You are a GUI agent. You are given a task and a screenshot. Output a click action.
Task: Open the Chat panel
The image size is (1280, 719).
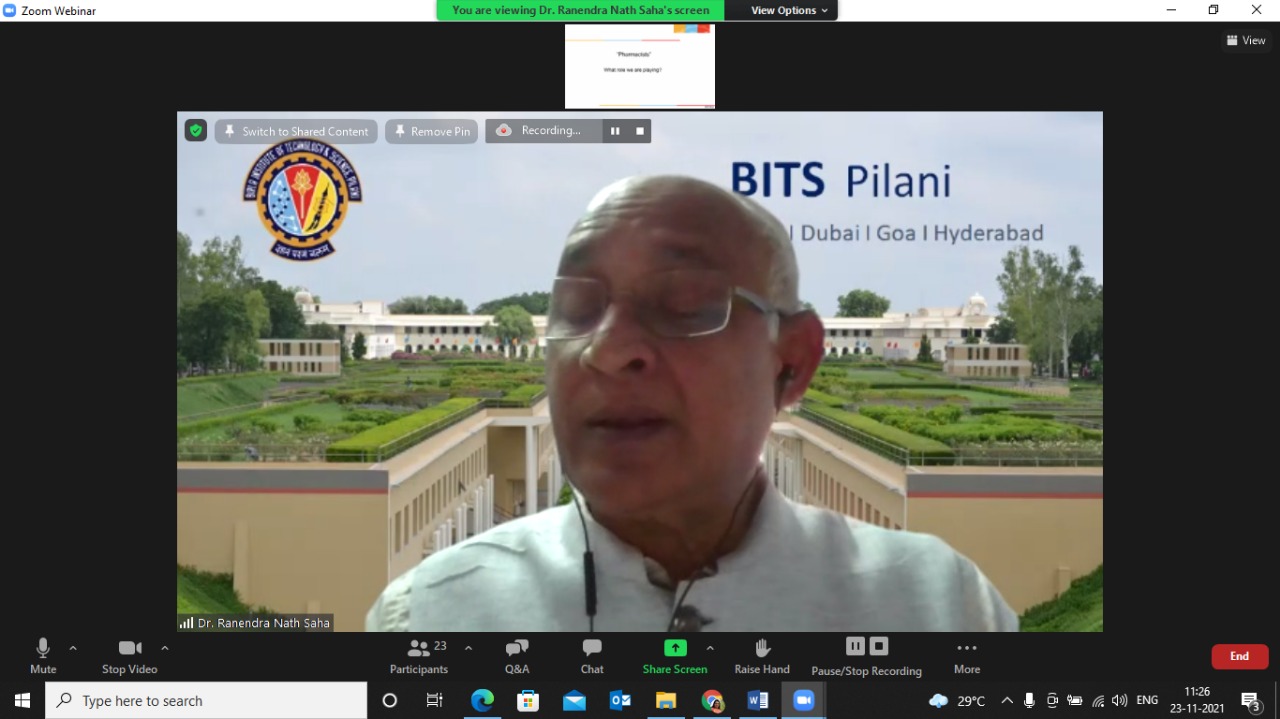click(592, 656)
